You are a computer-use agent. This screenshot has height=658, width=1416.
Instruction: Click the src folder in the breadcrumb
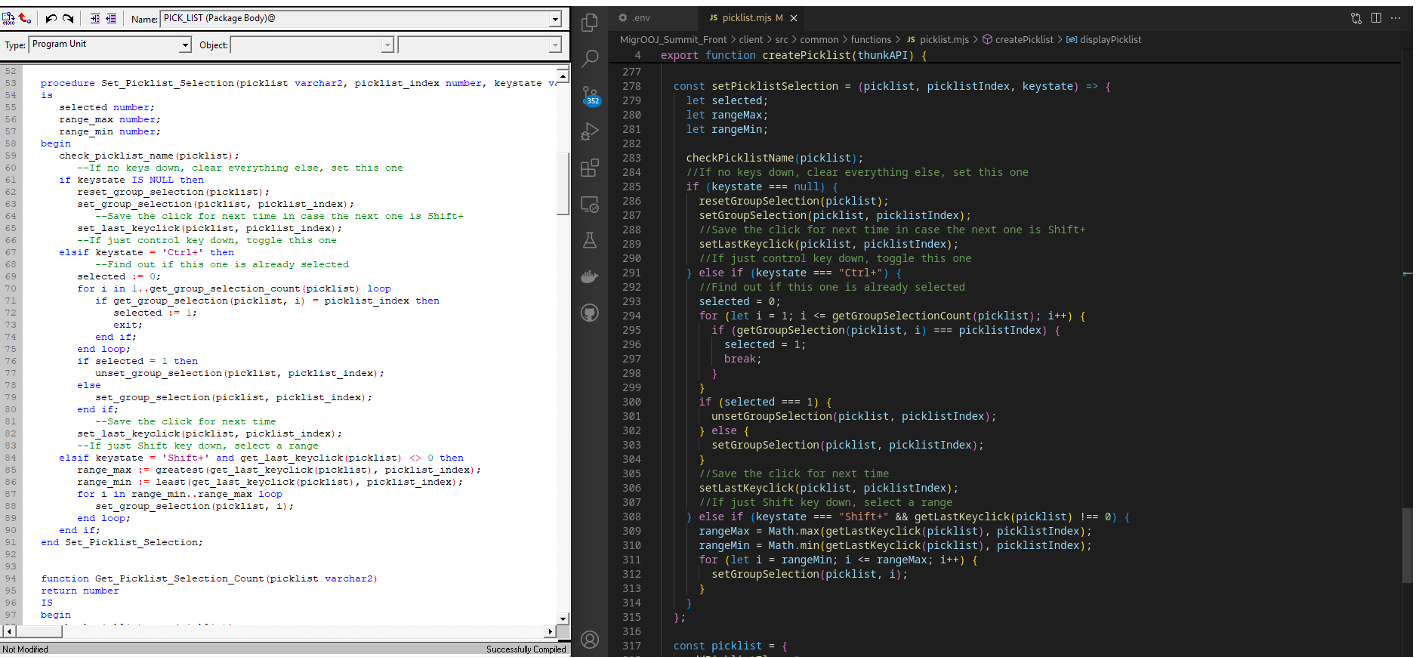[x=783, y=40]
